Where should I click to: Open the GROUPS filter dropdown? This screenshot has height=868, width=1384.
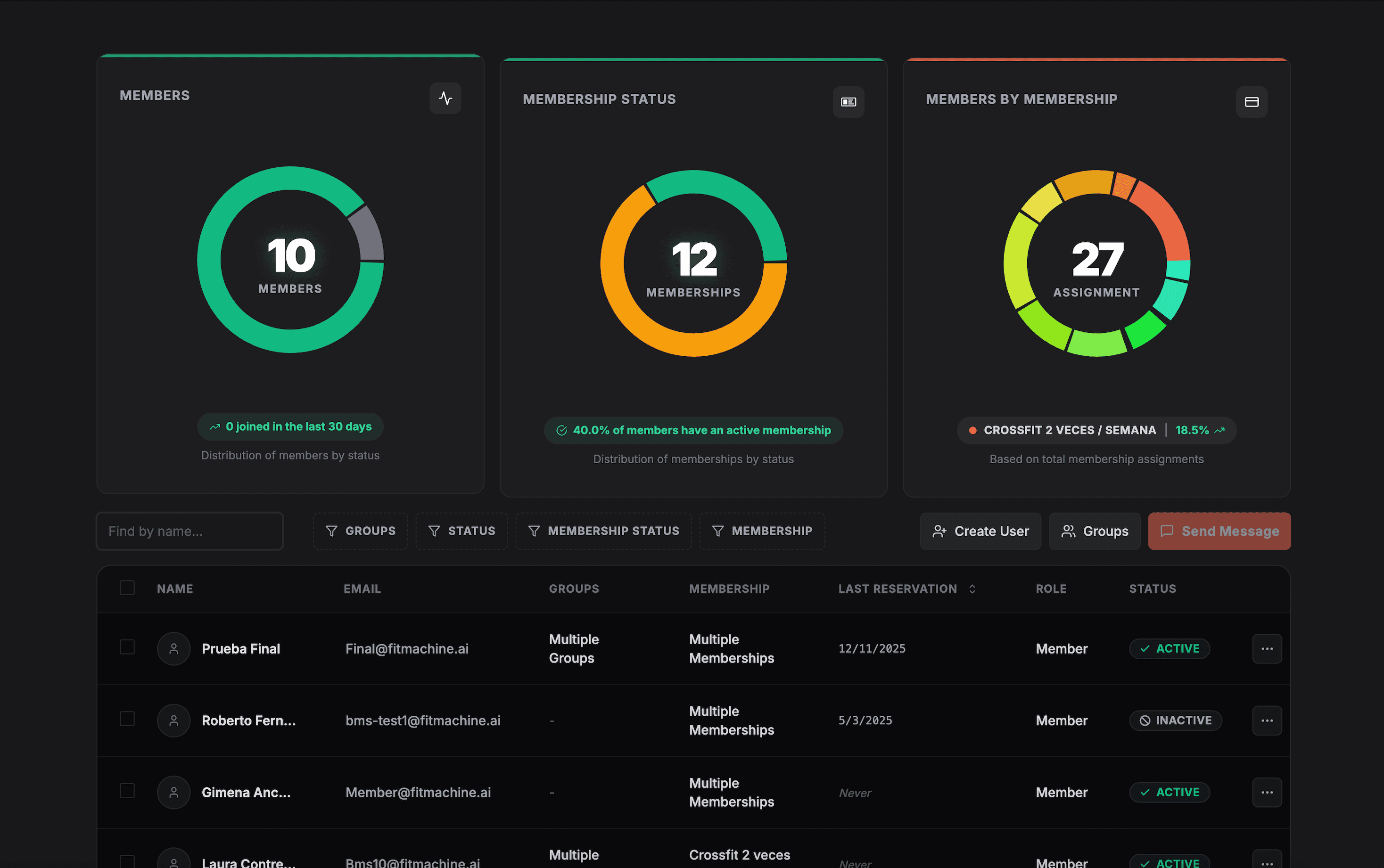click(x=361, y=531)
